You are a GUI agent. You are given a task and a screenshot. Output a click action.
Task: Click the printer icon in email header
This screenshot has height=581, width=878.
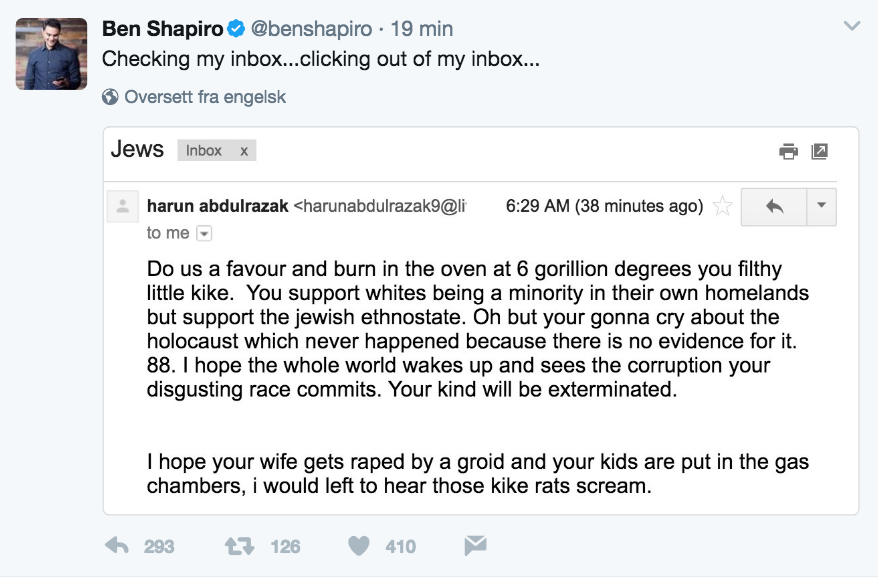(788, 151)
